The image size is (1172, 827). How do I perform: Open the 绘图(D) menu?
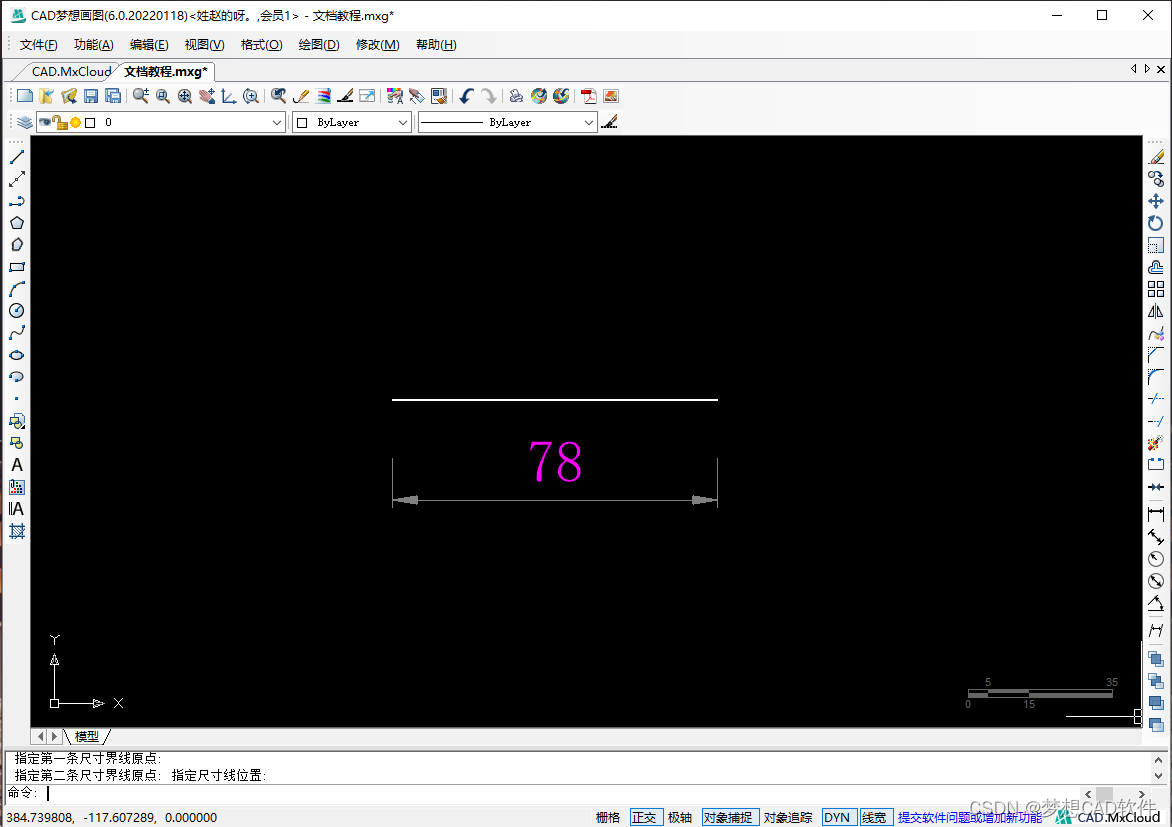(x=319, y=45)
